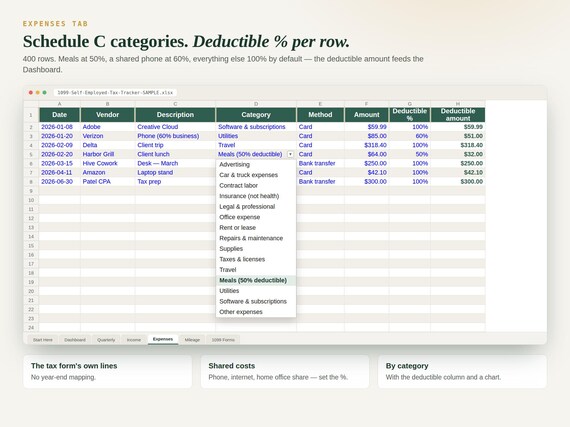Choose Software & subscriptions in dropdown list
Screen dimensions: 570x427
click(256, 301)
